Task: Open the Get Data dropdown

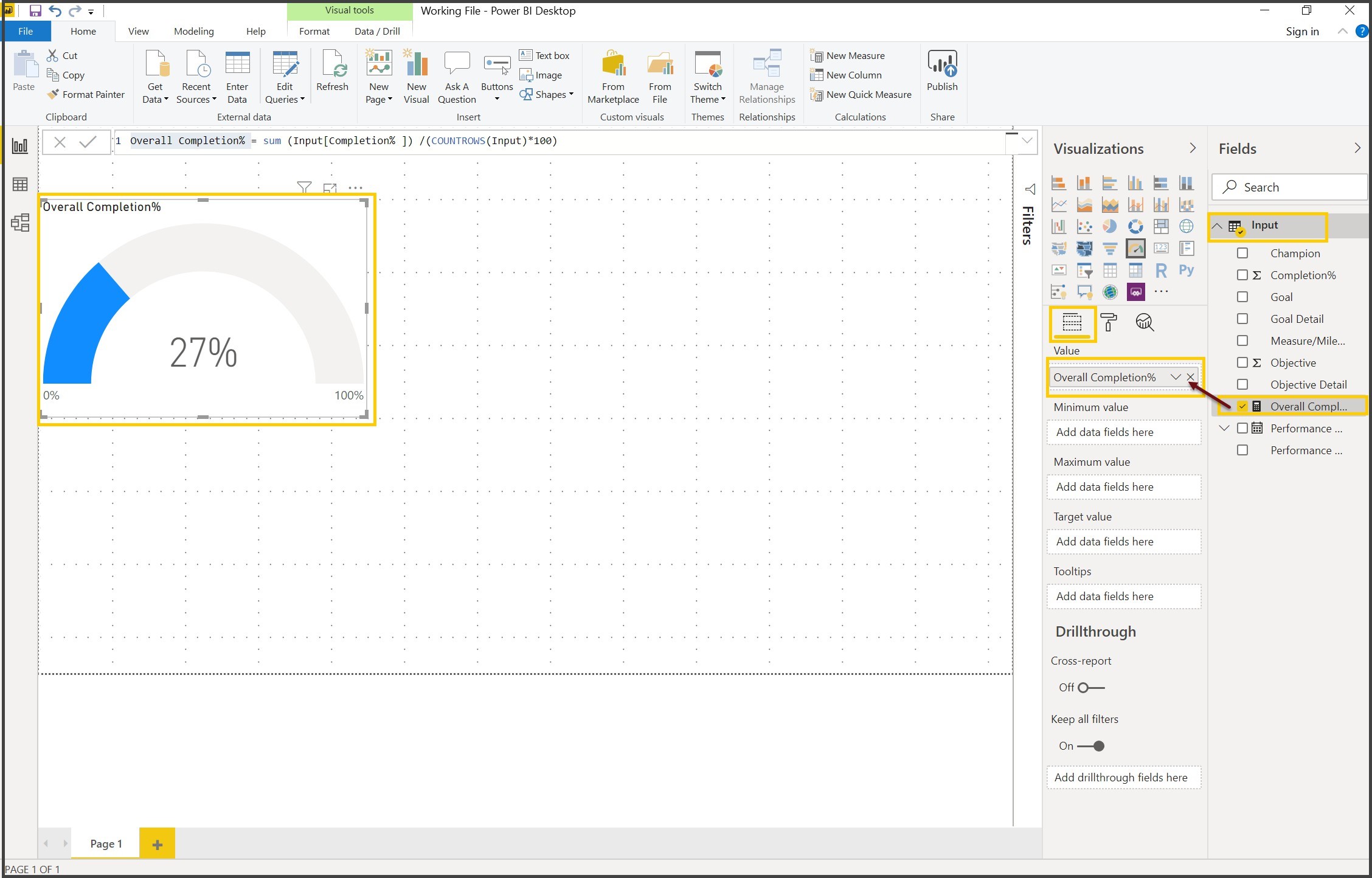Action: 155,93
